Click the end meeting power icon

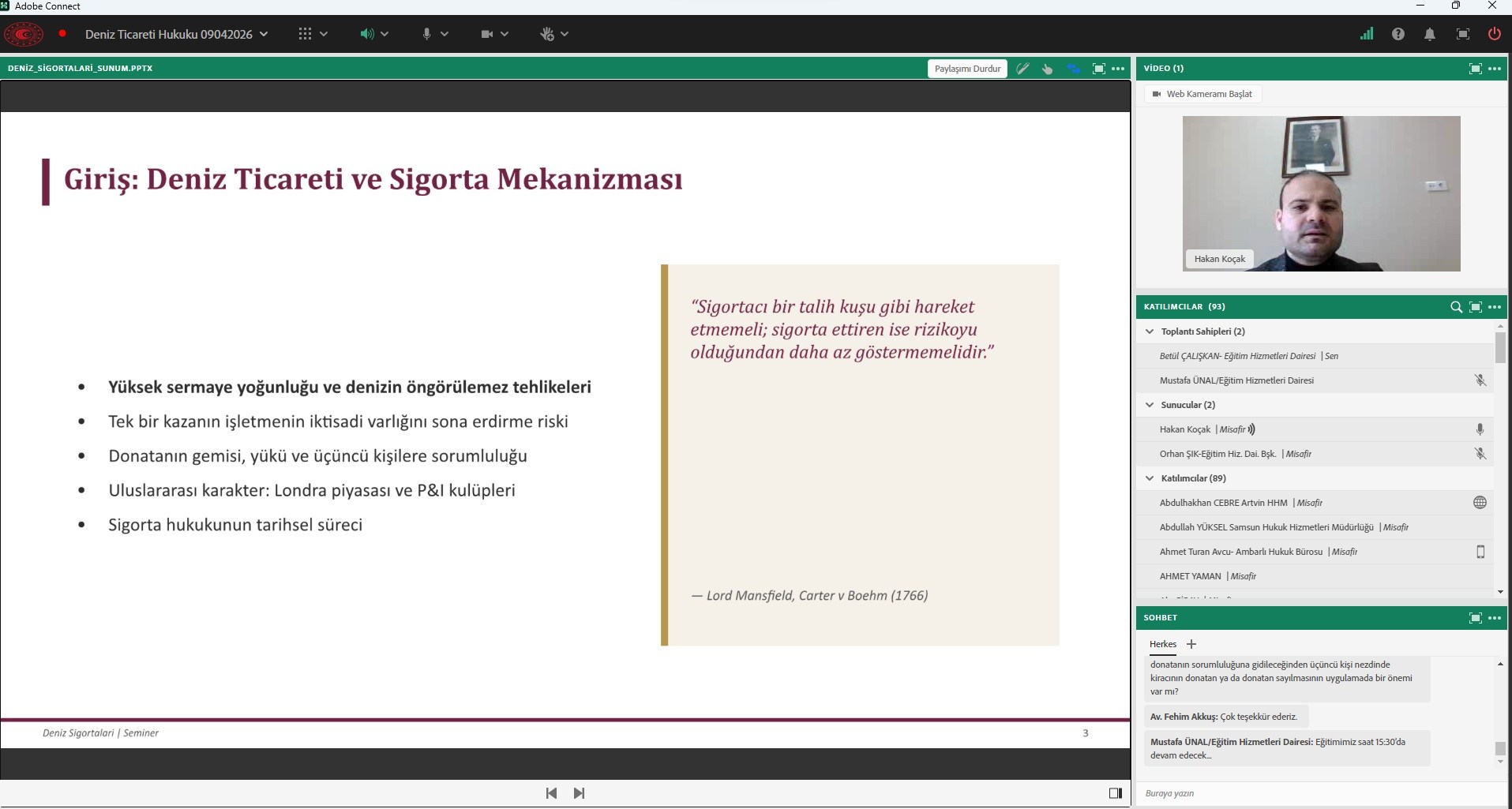1494,34
